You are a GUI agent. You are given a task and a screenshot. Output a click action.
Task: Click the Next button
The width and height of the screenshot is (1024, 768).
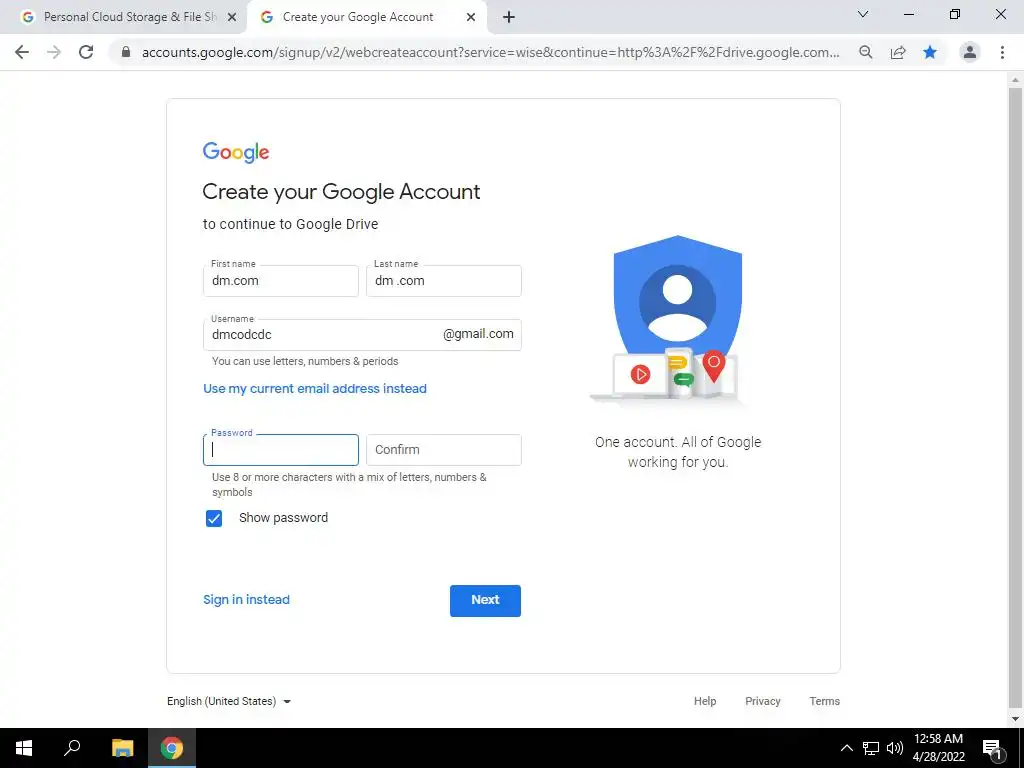click(x=485, y=601)
